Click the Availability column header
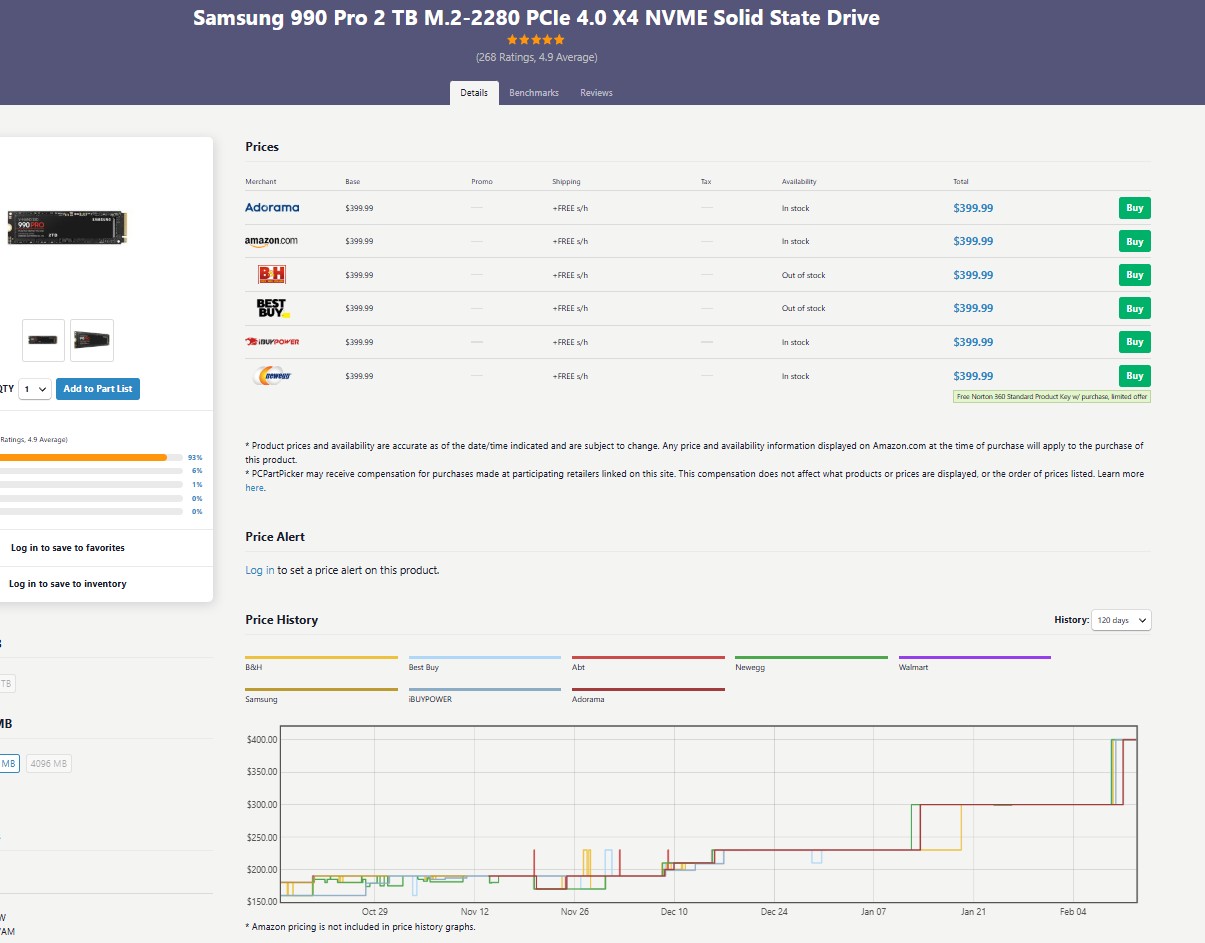The height and width of the screenshot is (943, 1205). pos(799,182)
